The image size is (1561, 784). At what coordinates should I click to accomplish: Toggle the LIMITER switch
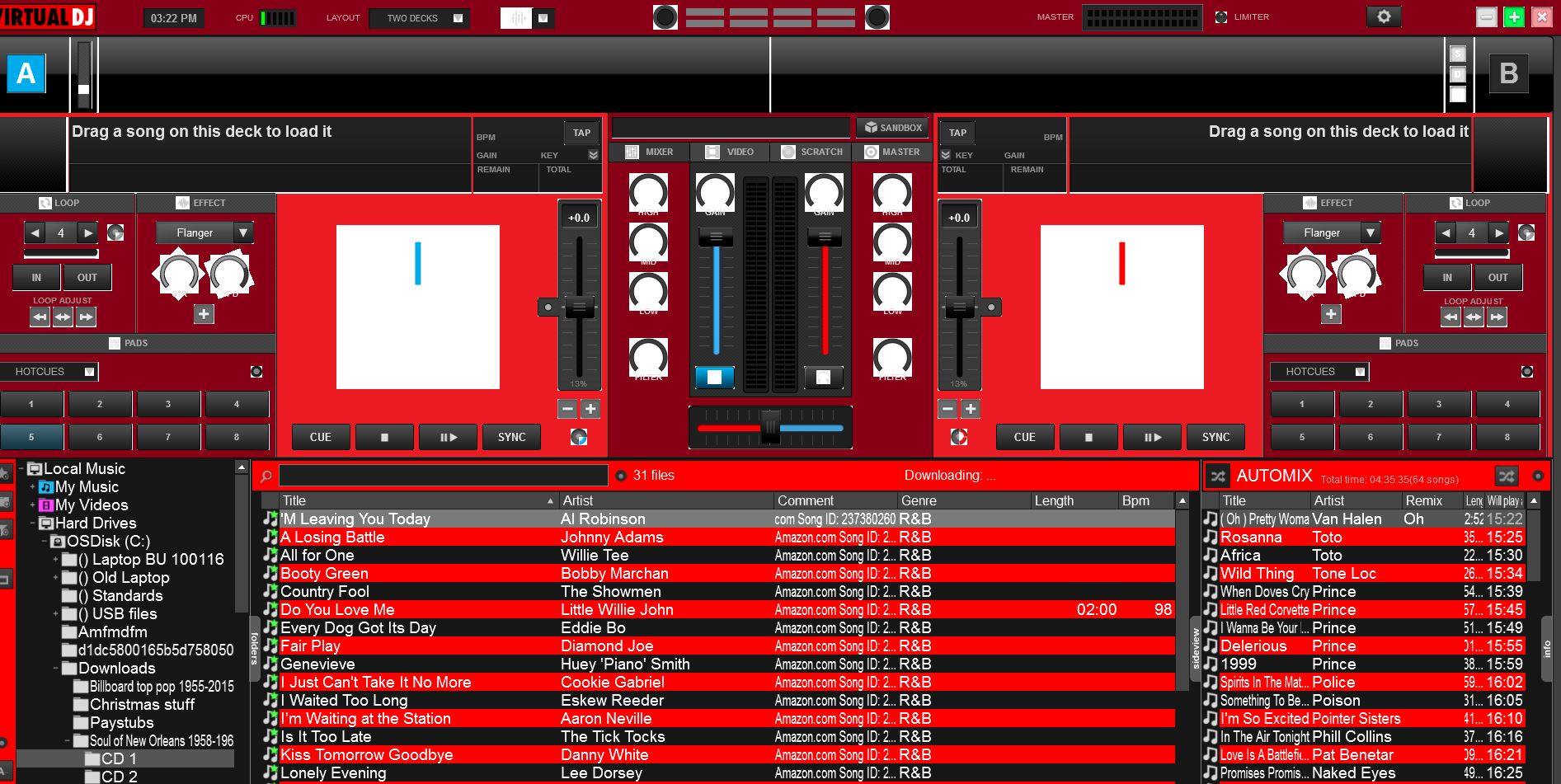pyautogui.click(x=1221, y=16)
